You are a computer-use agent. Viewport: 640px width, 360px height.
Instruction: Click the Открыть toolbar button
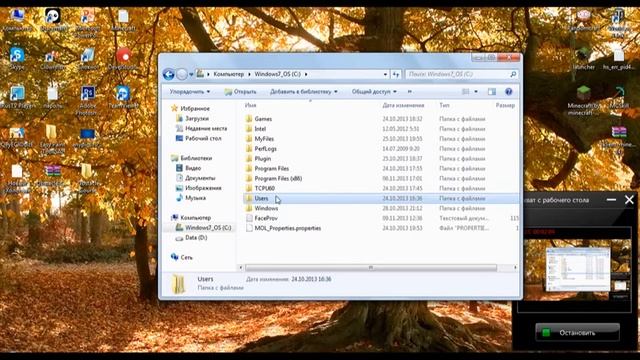click(x=240, y=92)
